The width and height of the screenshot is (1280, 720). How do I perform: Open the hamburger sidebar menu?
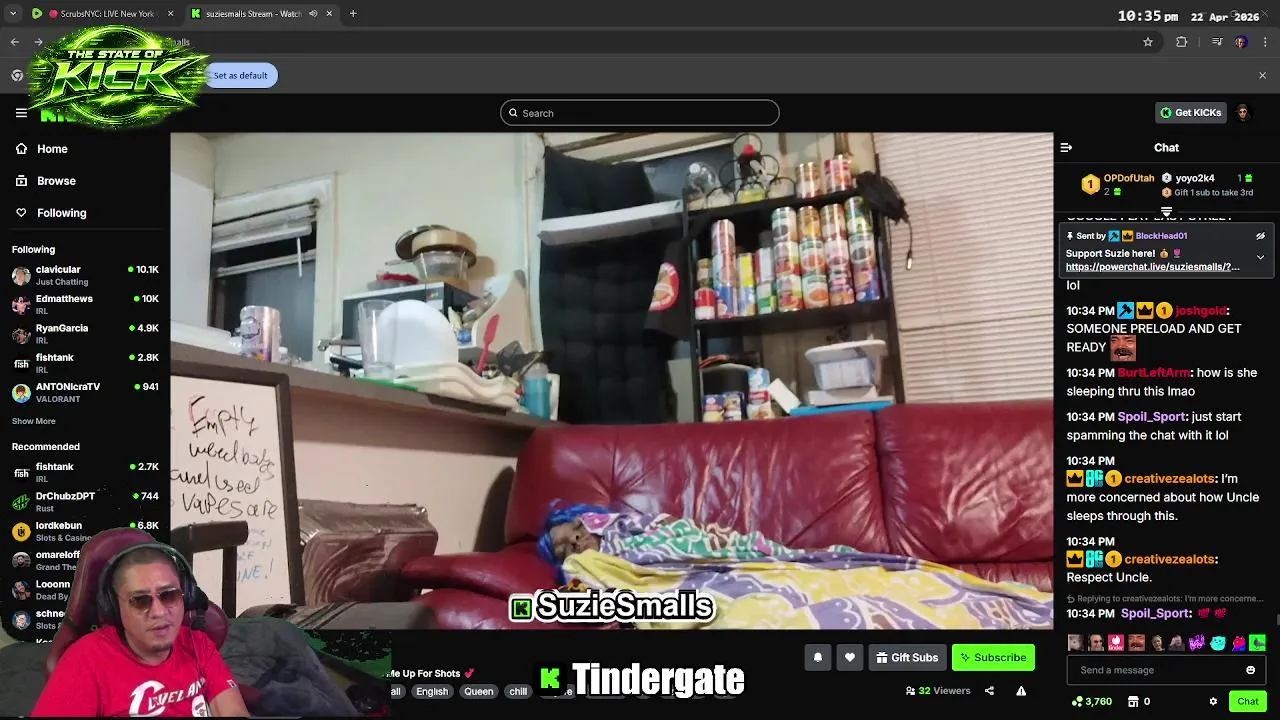pyautogui.click(x=21, y=113)
